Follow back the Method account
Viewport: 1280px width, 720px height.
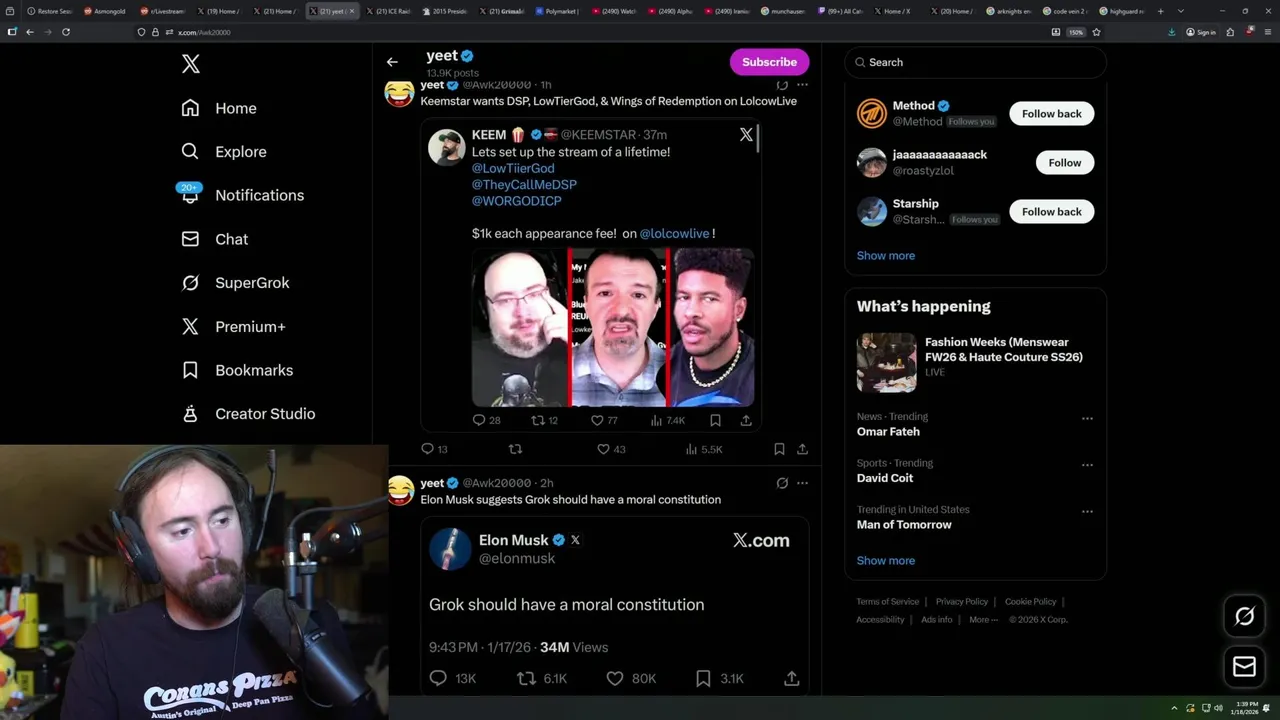(1051, 114)
